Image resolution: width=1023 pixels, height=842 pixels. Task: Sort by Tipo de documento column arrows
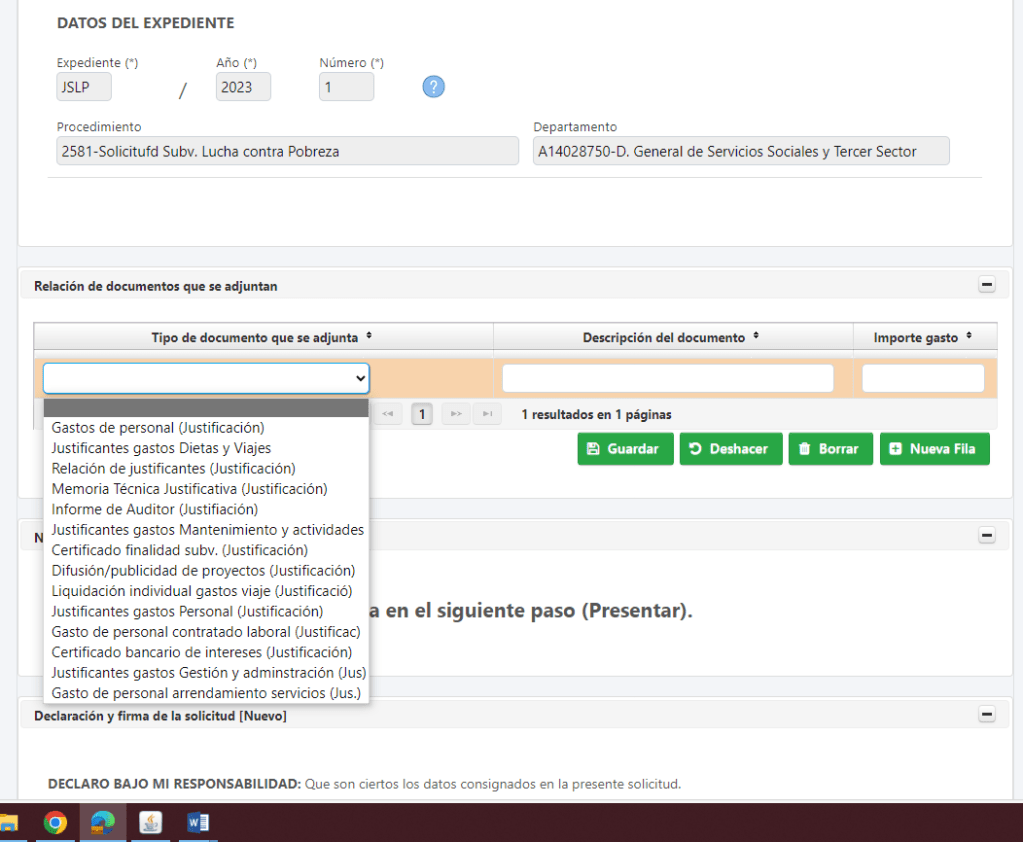click(369, 337)
